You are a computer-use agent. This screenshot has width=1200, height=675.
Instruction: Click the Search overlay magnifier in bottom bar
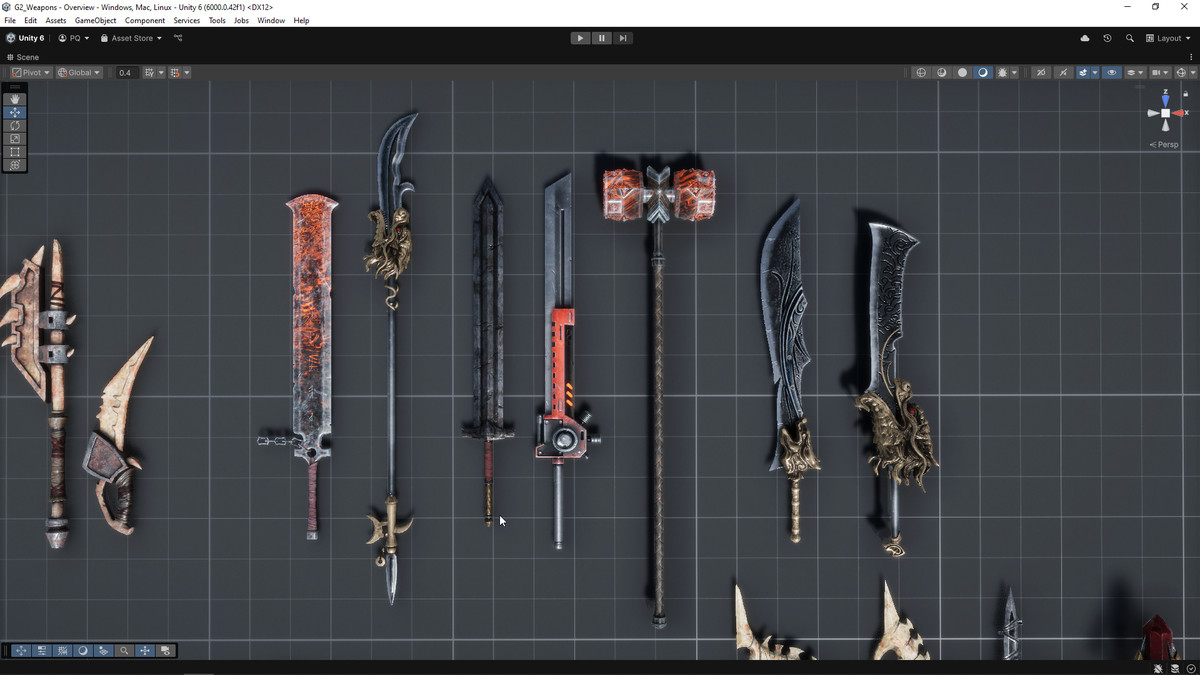coord(124,650)
